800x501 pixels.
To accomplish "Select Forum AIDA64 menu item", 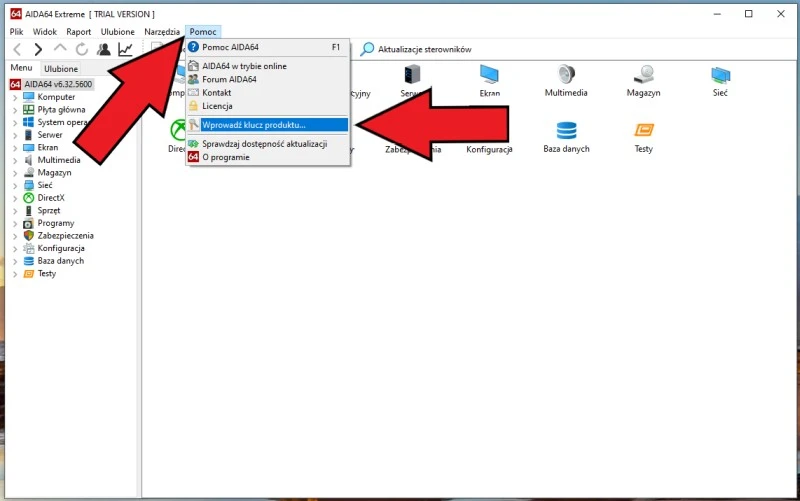I will [x=229, y=79].
